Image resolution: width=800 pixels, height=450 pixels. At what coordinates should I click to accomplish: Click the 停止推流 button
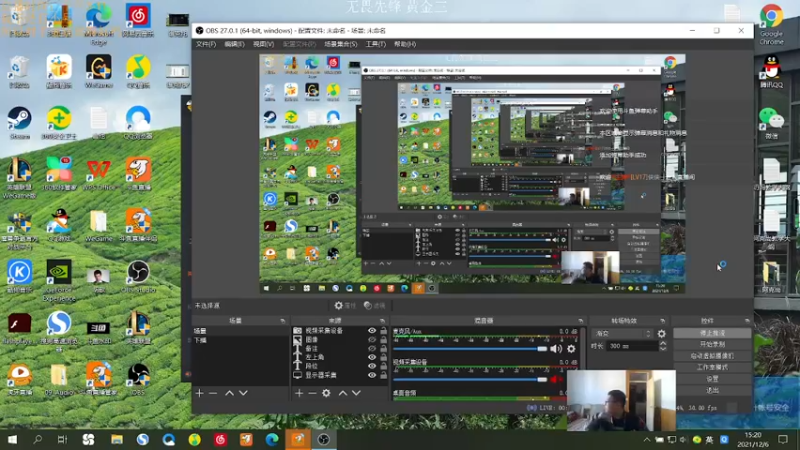tap(712, 333)
